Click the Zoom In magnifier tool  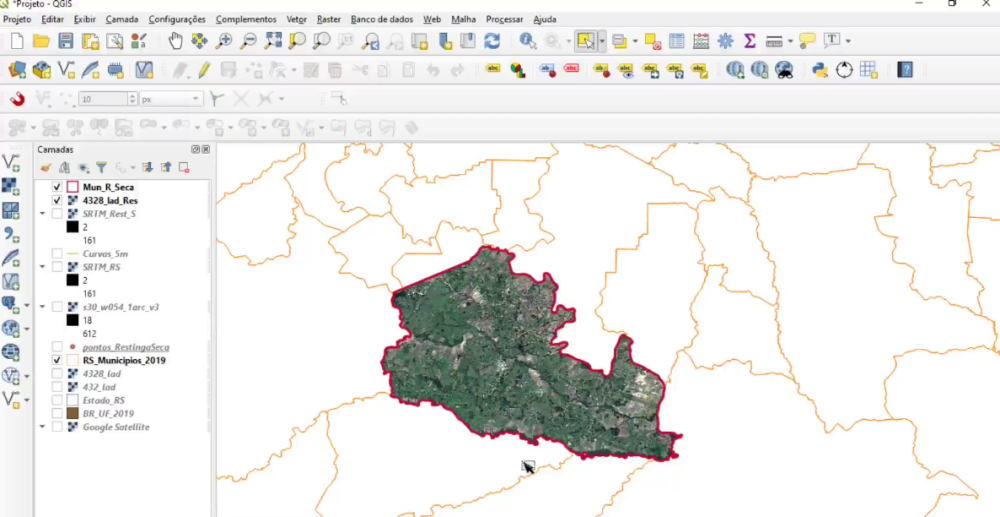[x=224, y=41]
